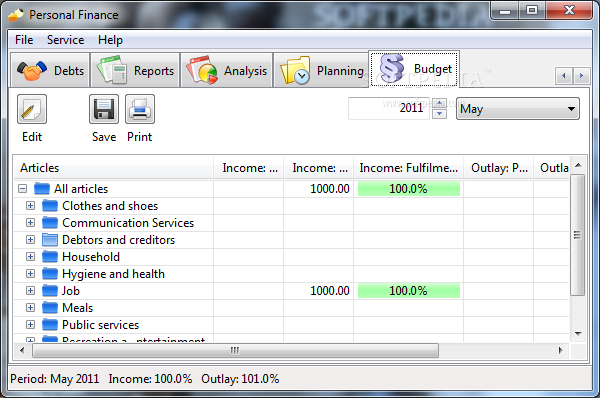
Task: Open the May month dropdown
Action: click(x=518, y=109)
